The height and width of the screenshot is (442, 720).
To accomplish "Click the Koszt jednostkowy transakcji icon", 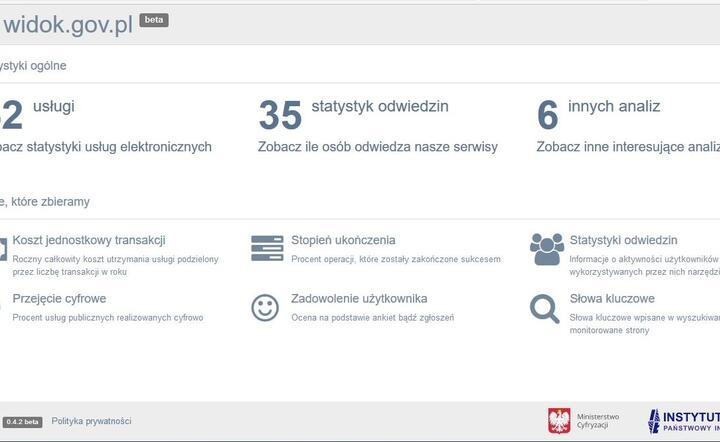I will [3, 249].
